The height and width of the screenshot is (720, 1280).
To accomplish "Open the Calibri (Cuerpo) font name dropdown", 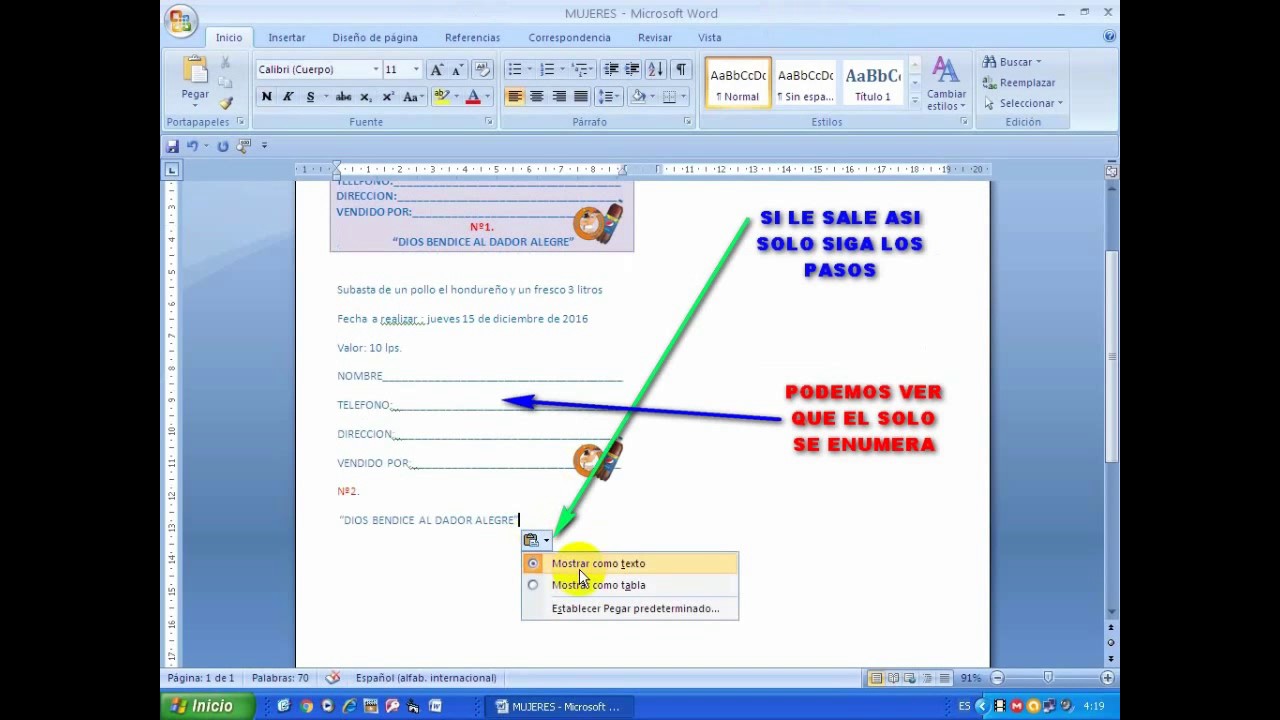I will click(376, 70).
